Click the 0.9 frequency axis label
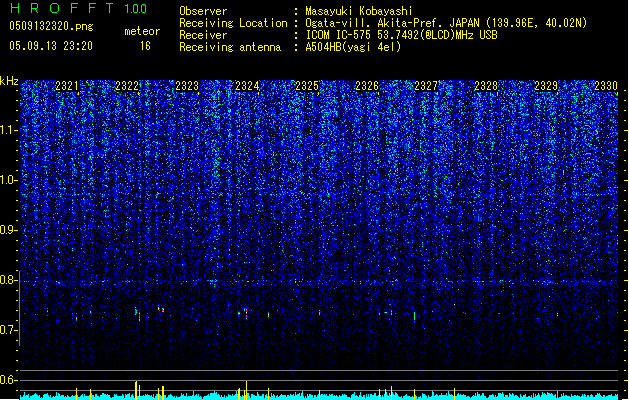 point(9,230)
